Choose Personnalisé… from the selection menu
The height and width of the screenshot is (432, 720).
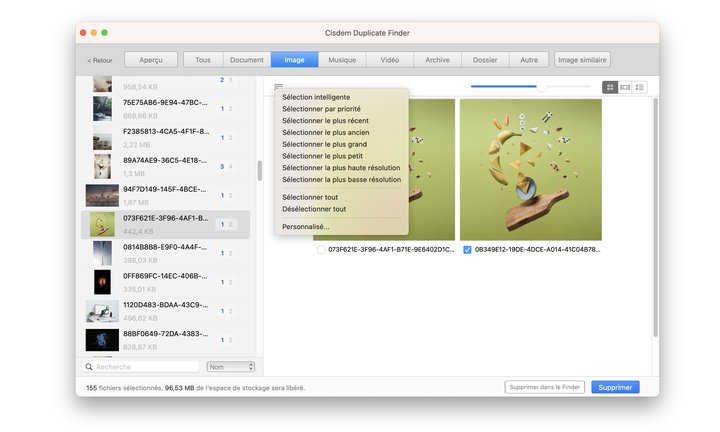coord(305,227)
